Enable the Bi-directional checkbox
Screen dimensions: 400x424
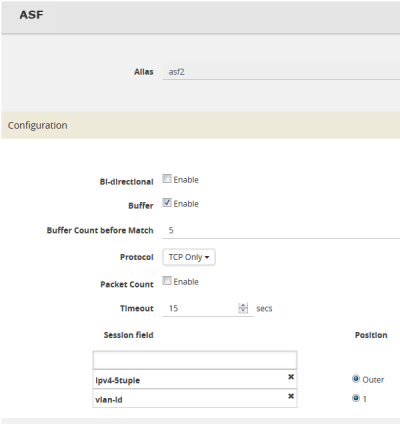(167, 179)
